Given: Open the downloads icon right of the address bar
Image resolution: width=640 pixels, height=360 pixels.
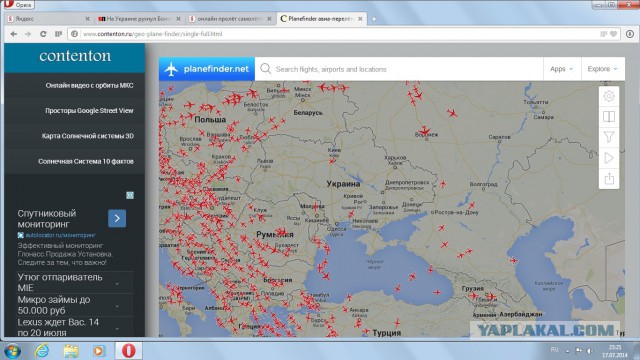Looking at the screenshot, I should (x=630, y=34).
